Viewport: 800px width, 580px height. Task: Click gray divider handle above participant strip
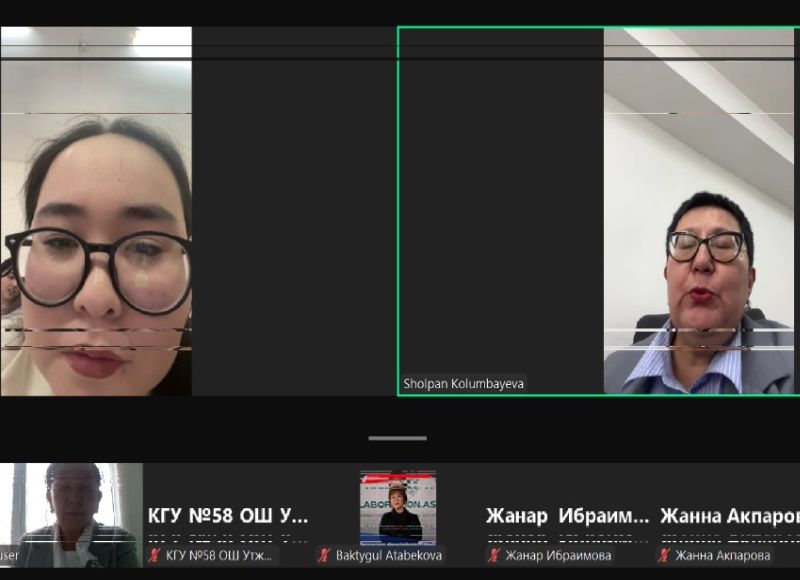[x=397, y=438]
